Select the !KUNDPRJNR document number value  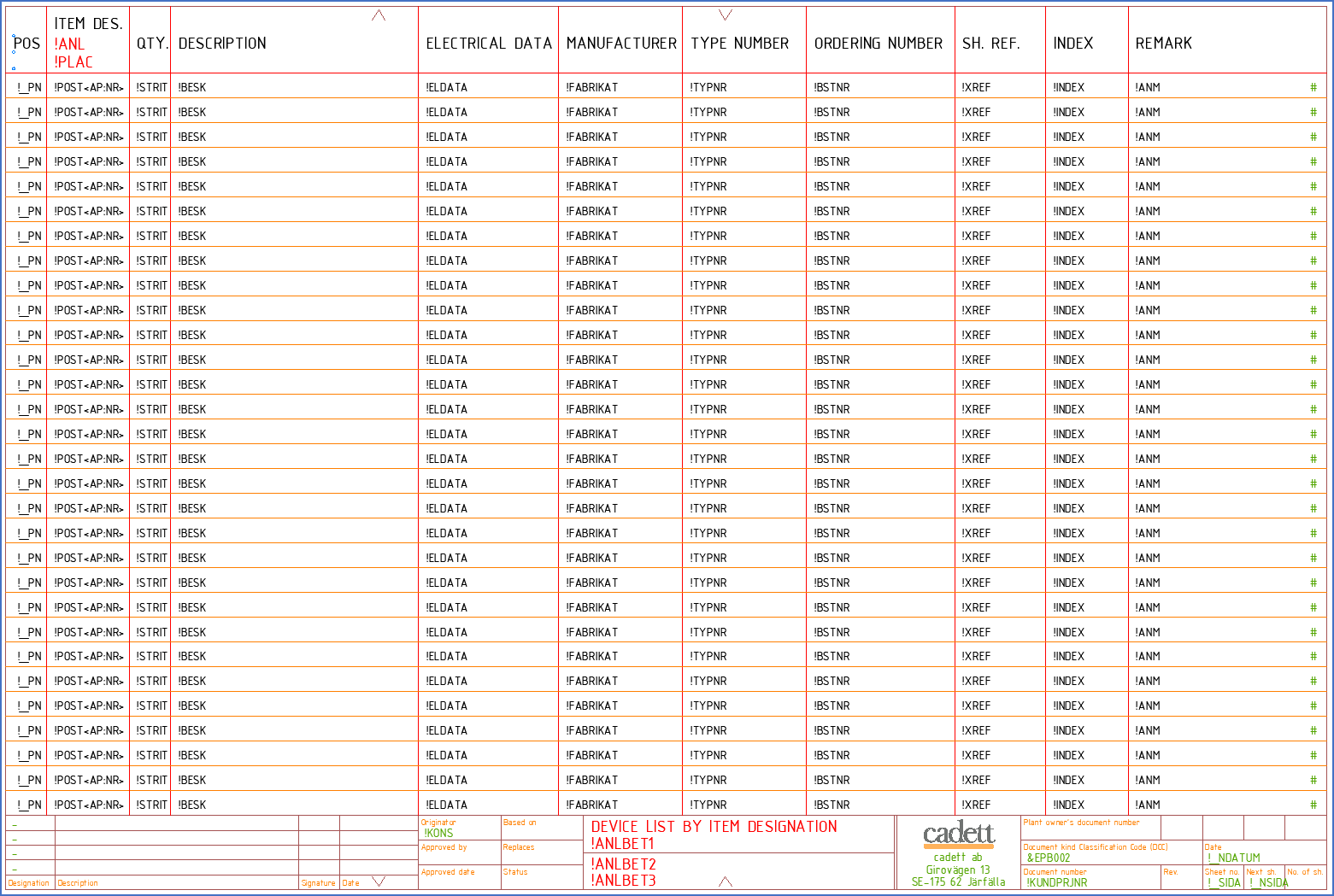1057,883
